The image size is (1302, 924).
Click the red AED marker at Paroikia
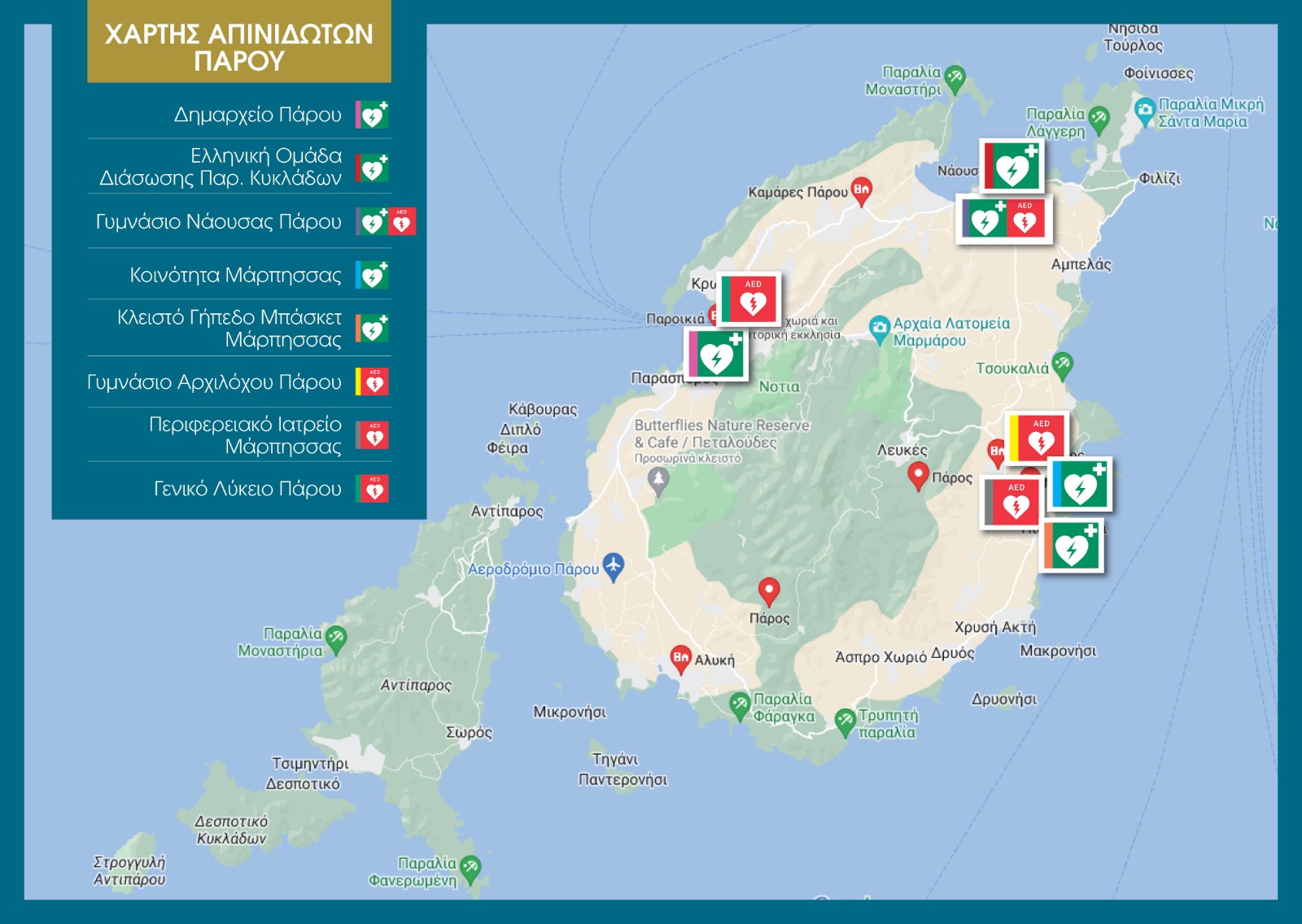tap(750, 299)
